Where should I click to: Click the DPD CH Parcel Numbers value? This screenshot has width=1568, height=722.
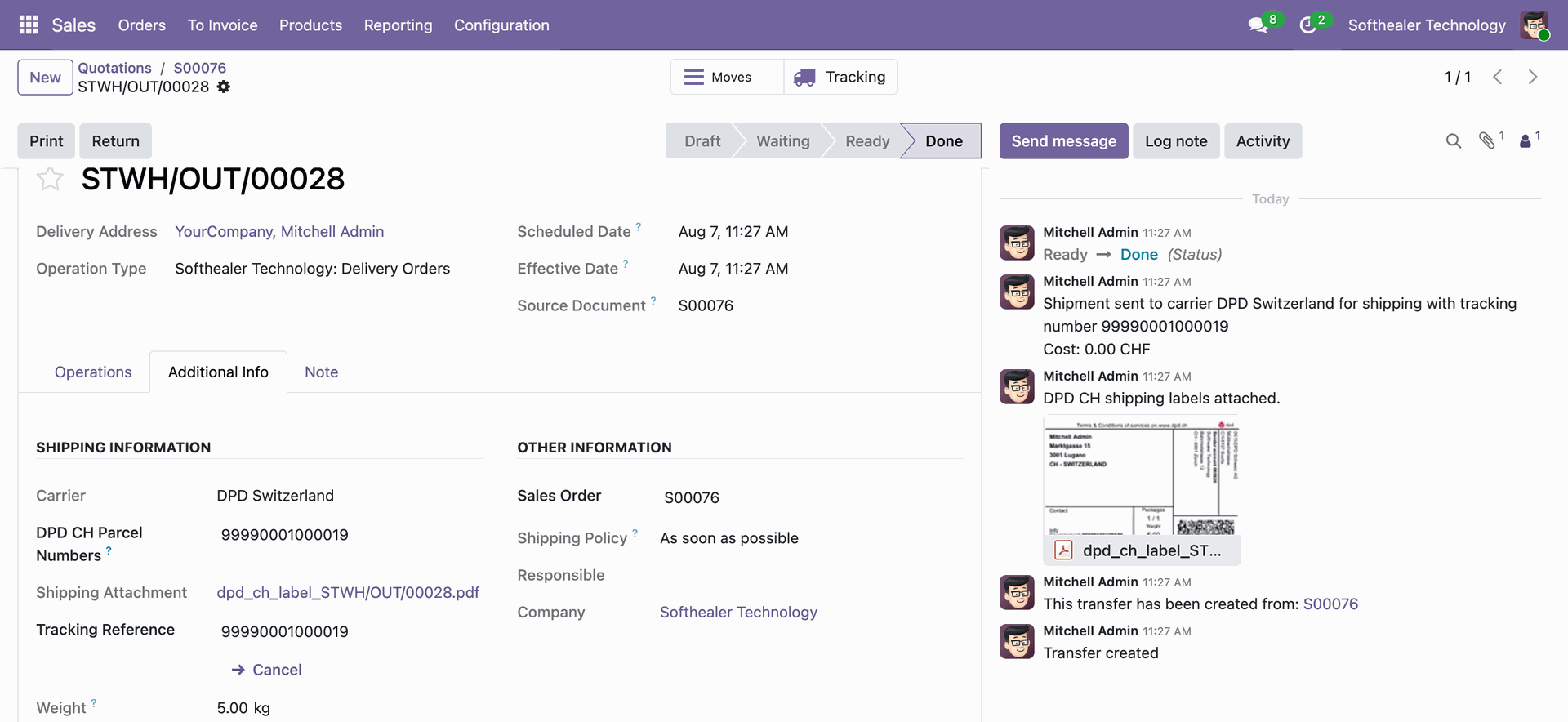[285, 535]
